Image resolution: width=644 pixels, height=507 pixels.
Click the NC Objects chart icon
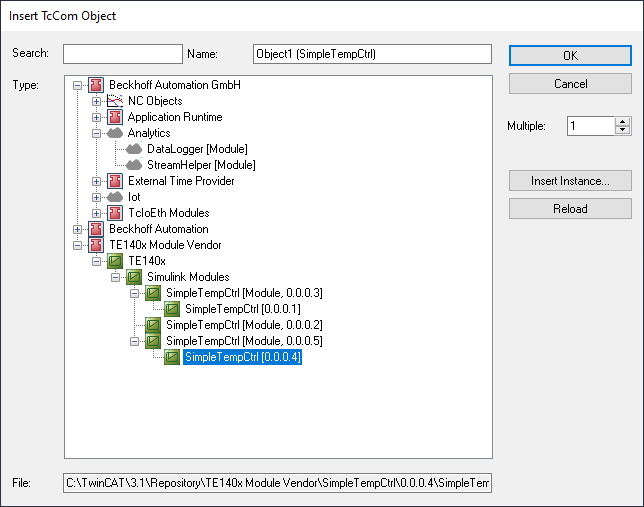[115, 101]
